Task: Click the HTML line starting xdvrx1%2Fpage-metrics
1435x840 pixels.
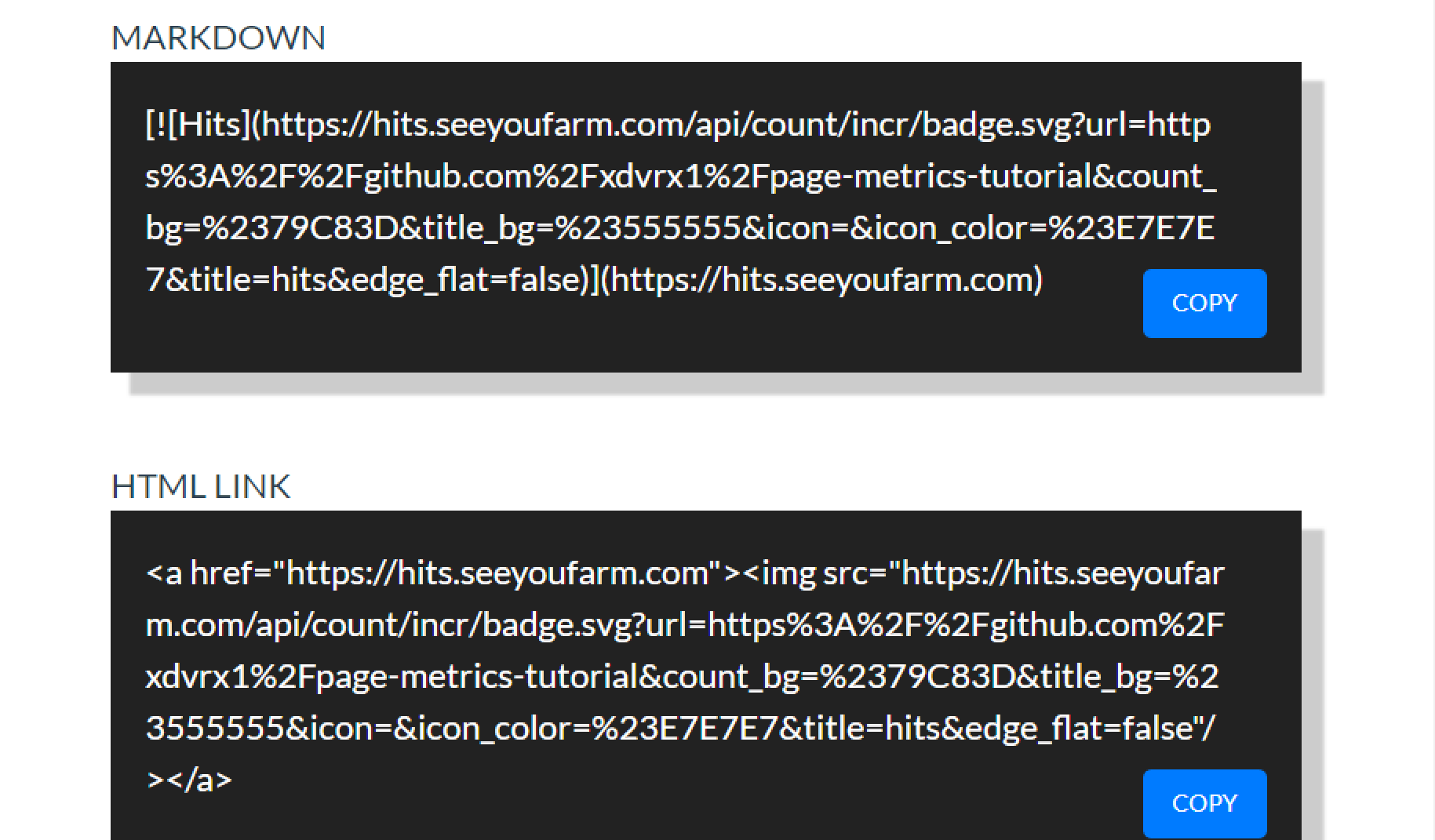Action: point(682,677)
